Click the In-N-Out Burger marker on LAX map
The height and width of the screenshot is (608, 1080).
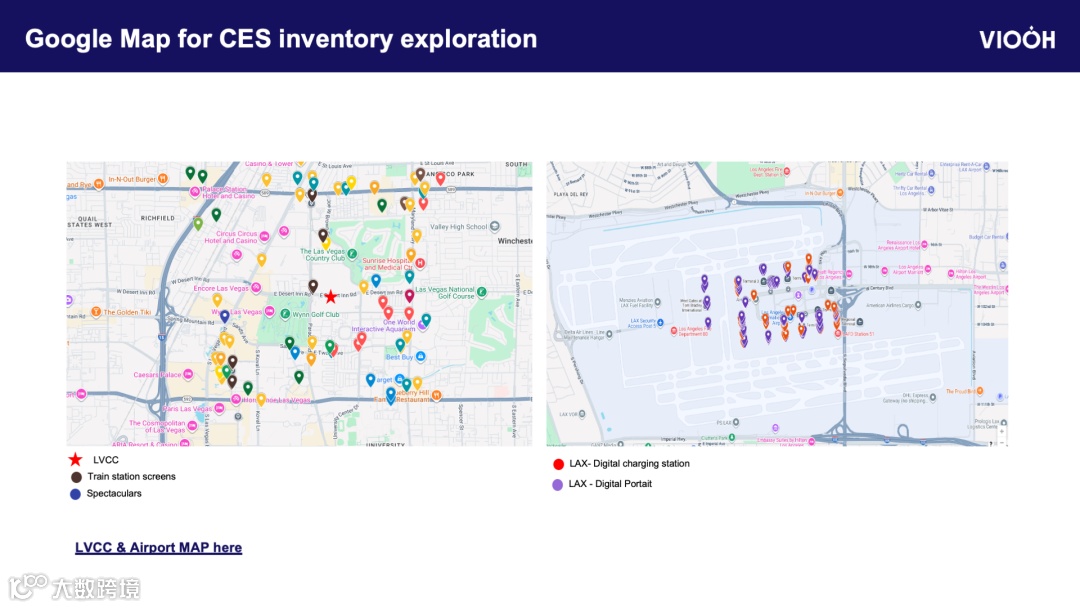click(840, 193)
